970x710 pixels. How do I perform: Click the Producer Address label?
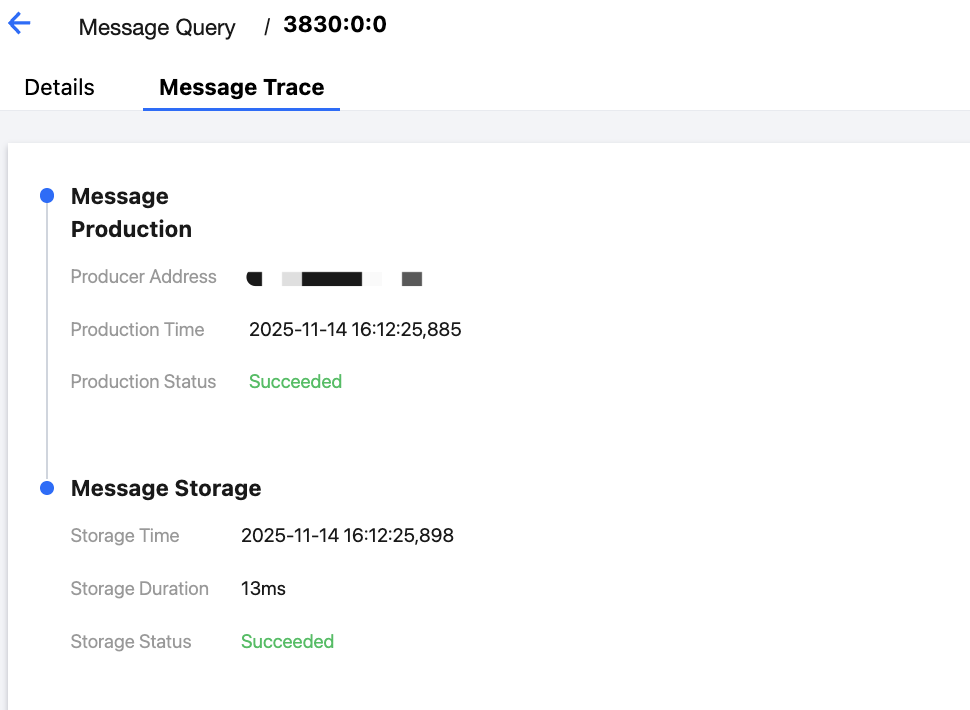pos(143,277)
